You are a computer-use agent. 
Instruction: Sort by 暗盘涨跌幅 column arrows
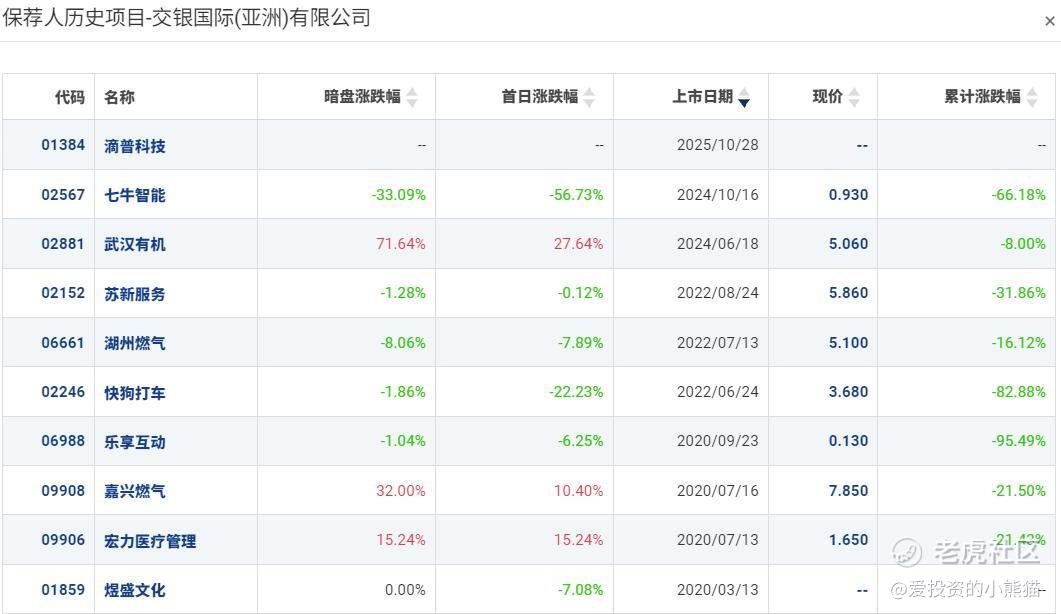tap(411, 97)
